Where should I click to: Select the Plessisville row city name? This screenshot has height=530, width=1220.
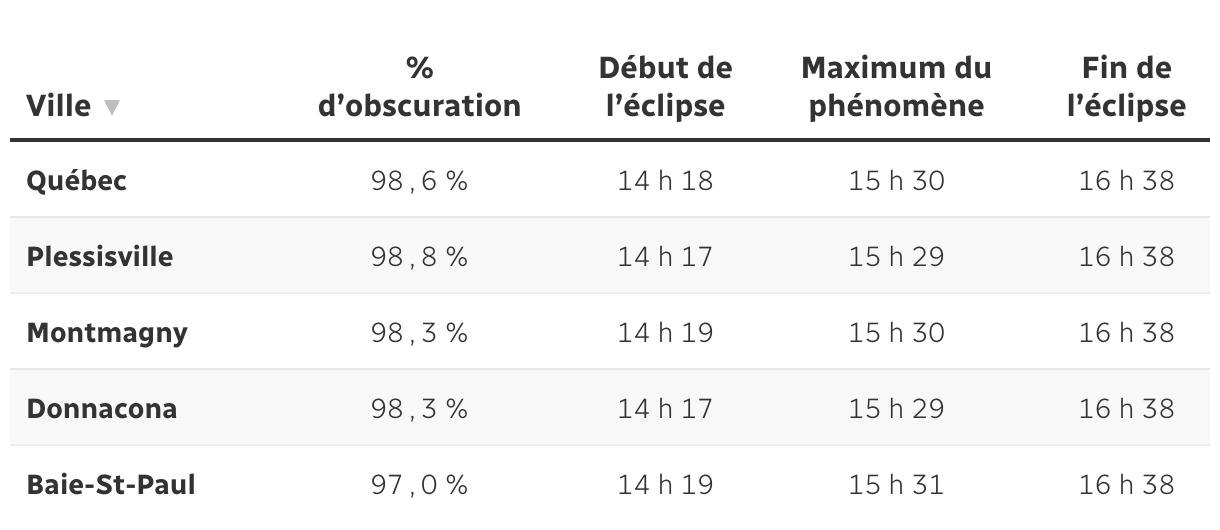pyautogui.click(x=100, y=257)
